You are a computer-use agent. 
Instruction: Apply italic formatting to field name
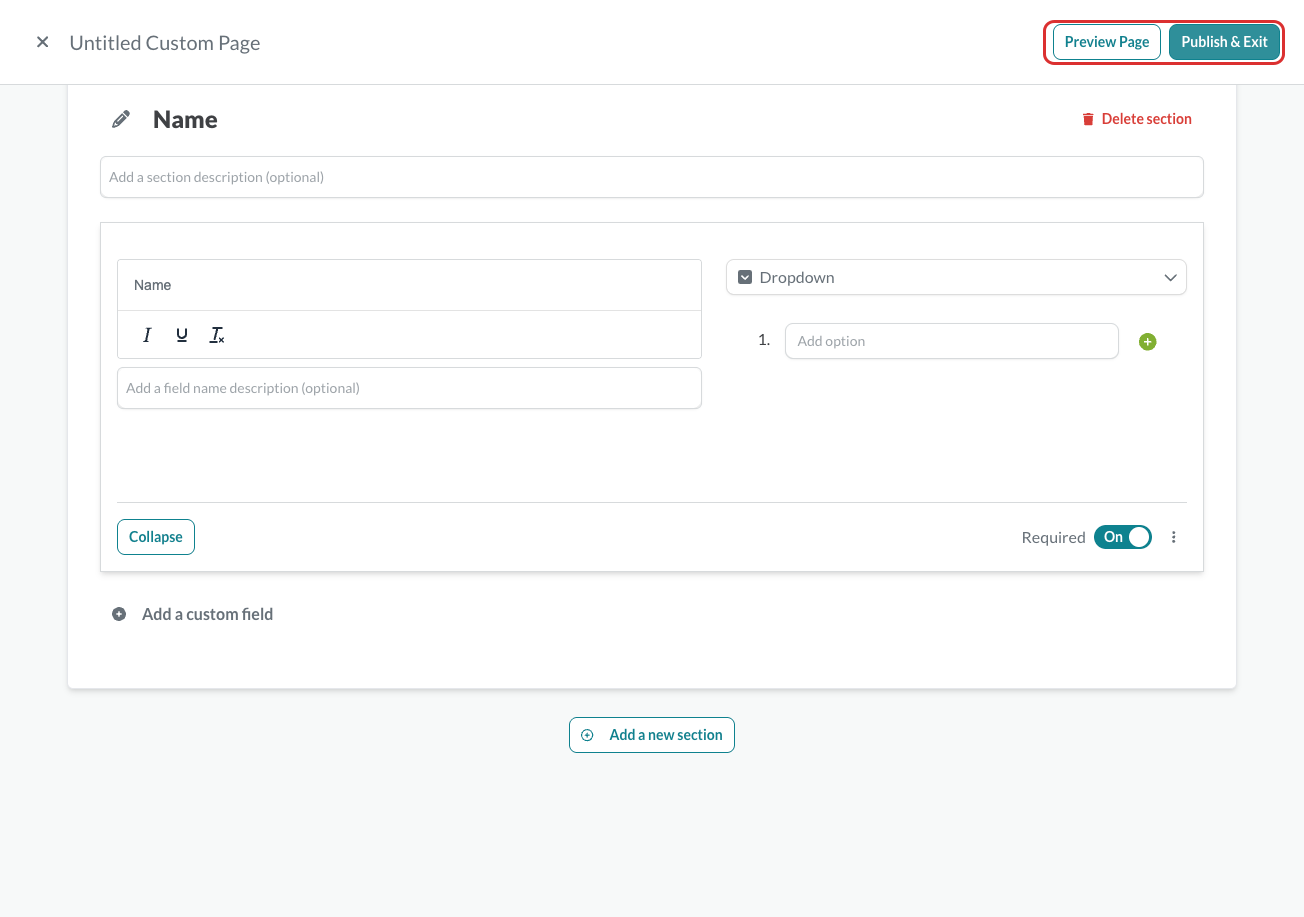(x=147, y=335)
